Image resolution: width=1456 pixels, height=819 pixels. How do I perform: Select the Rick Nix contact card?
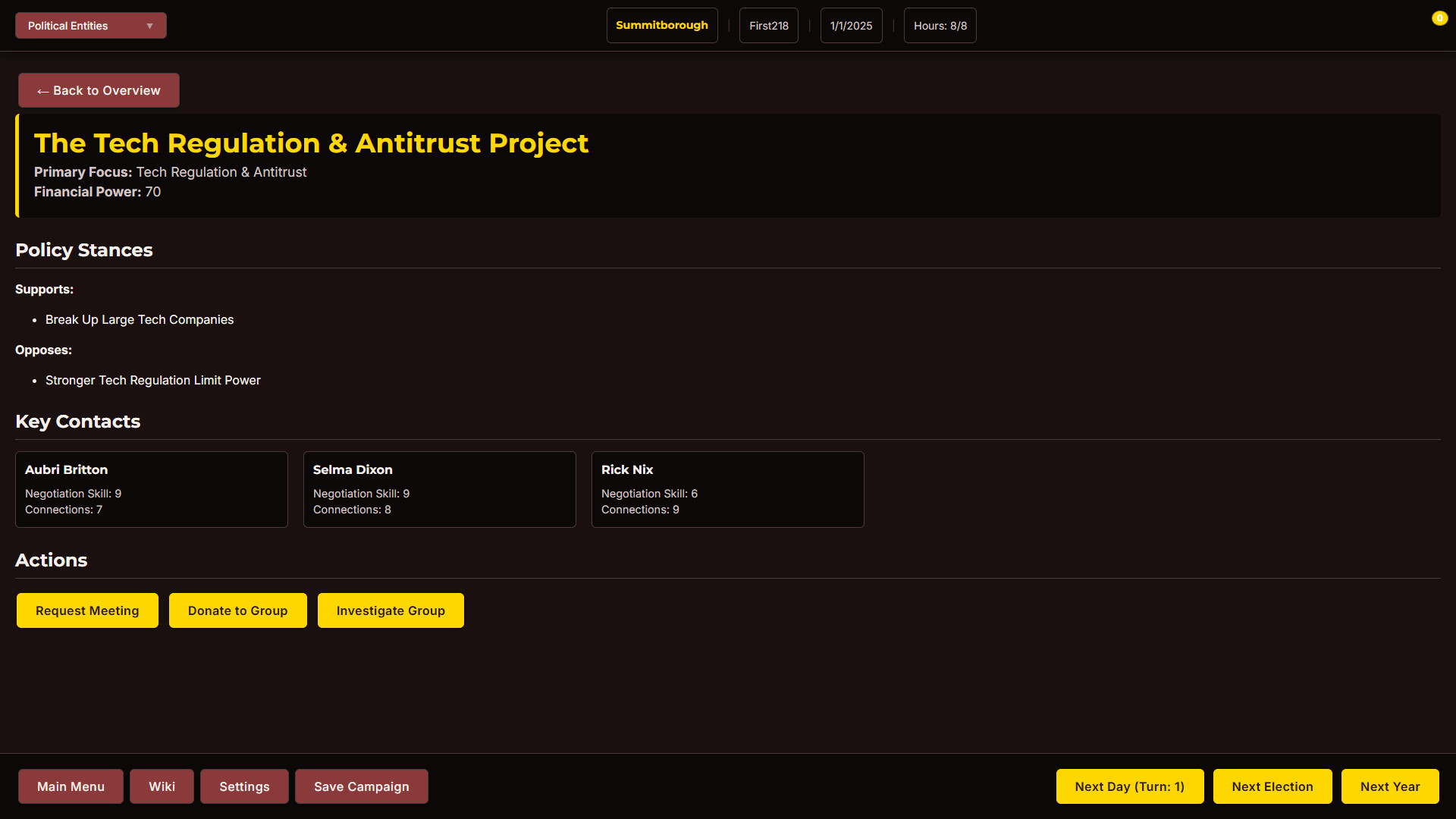click(x=728, y=489)
